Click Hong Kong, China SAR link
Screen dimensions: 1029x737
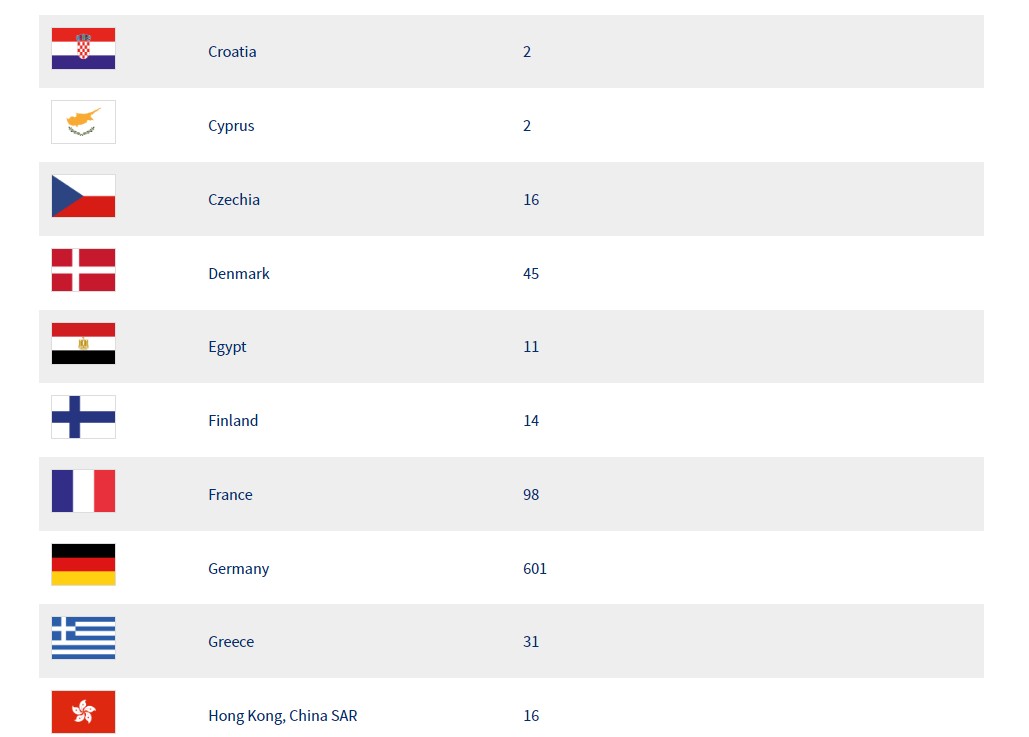coord(283,716)
